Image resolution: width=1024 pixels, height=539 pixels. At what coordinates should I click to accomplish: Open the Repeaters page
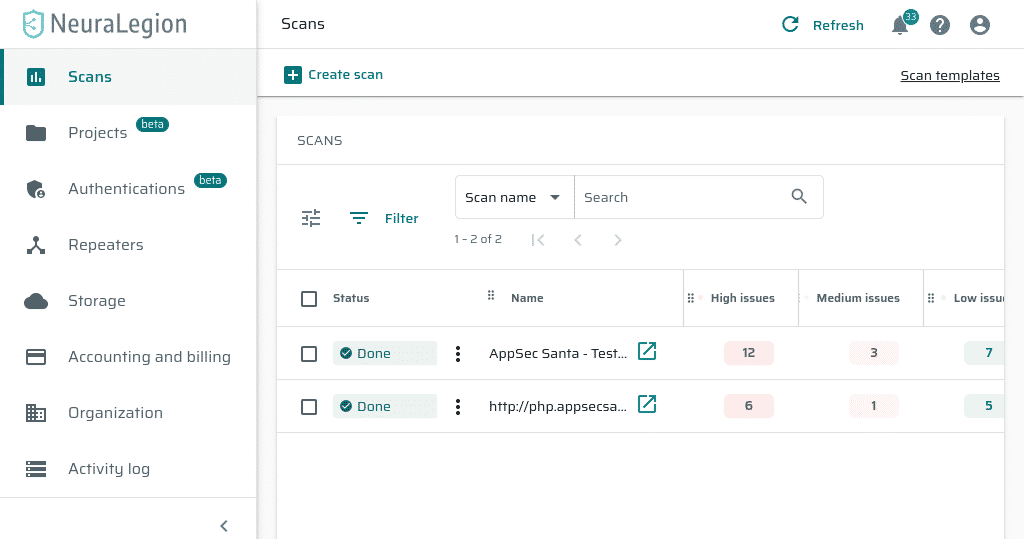(129, 245)
